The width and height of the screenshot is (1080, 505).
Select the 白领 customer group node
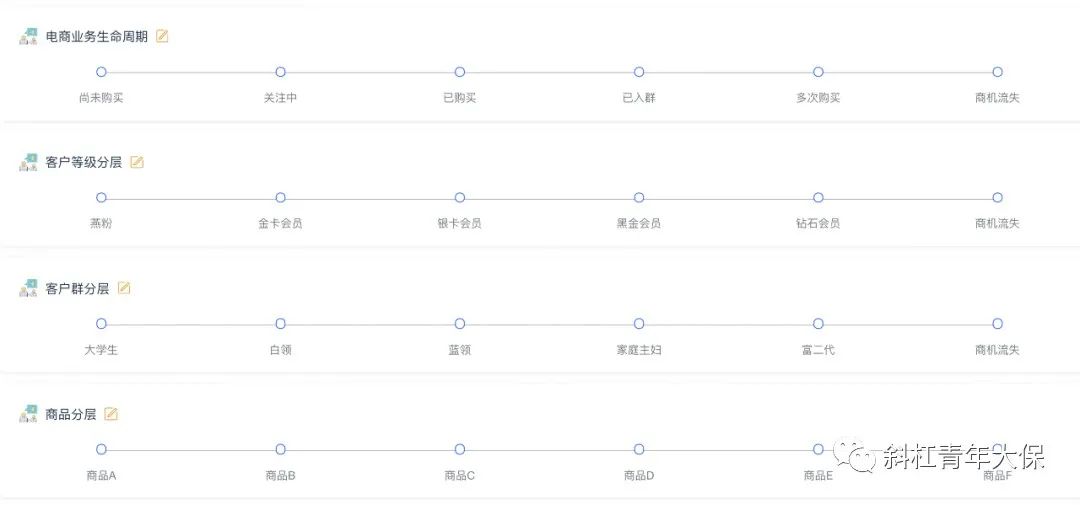(x=280, y=324)
